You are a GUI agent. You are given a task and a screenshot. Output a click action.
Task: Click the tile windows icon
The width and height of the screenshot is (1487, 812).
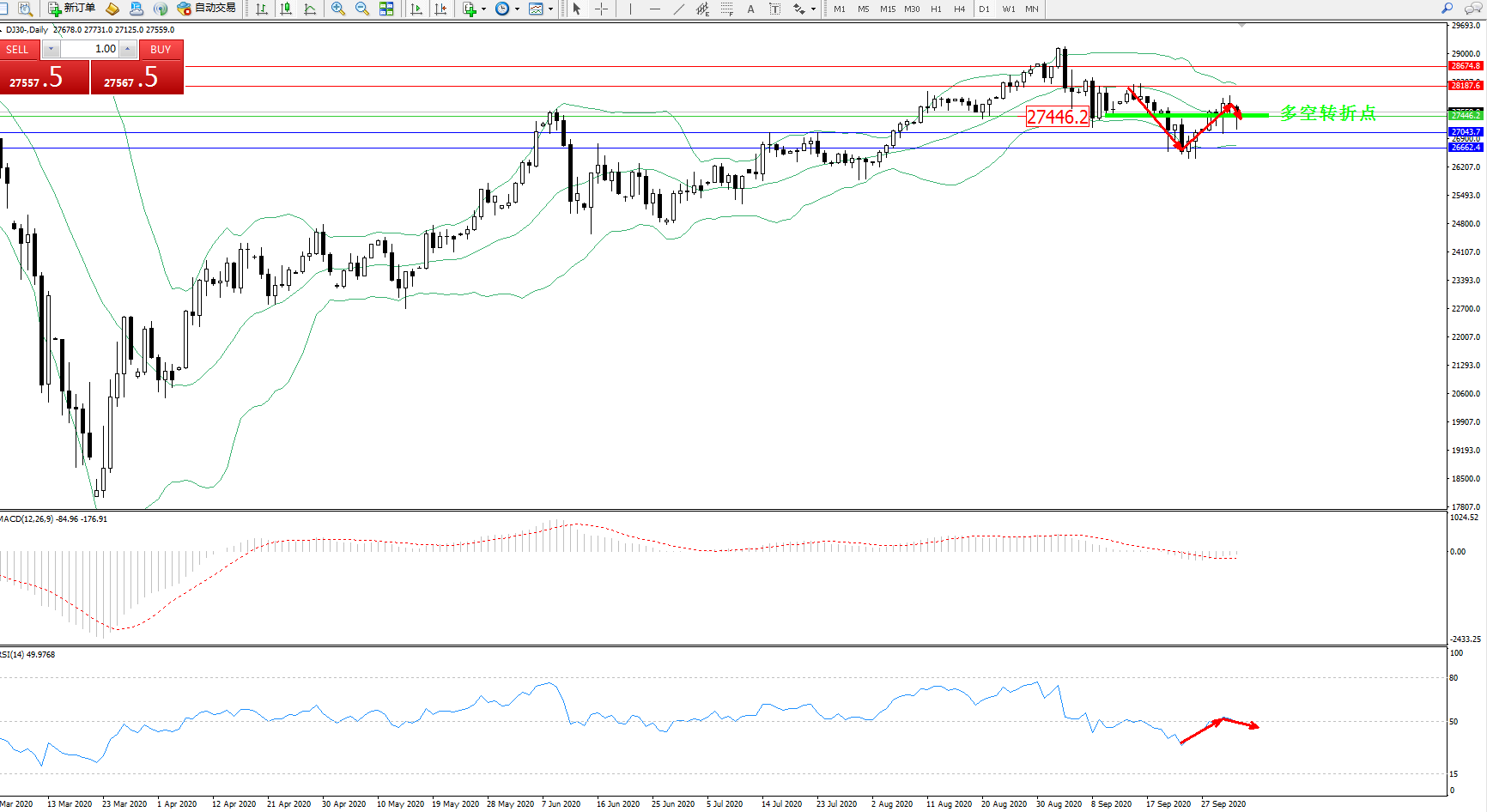[x=386, y=9]
